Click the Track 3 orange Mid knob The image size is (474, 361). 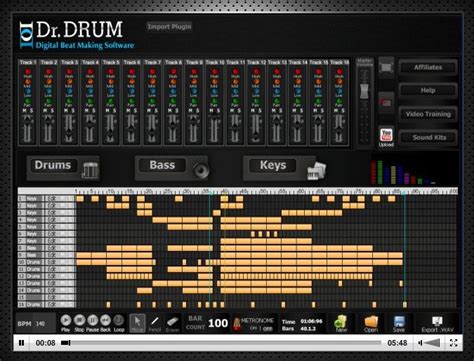(69, 81)
